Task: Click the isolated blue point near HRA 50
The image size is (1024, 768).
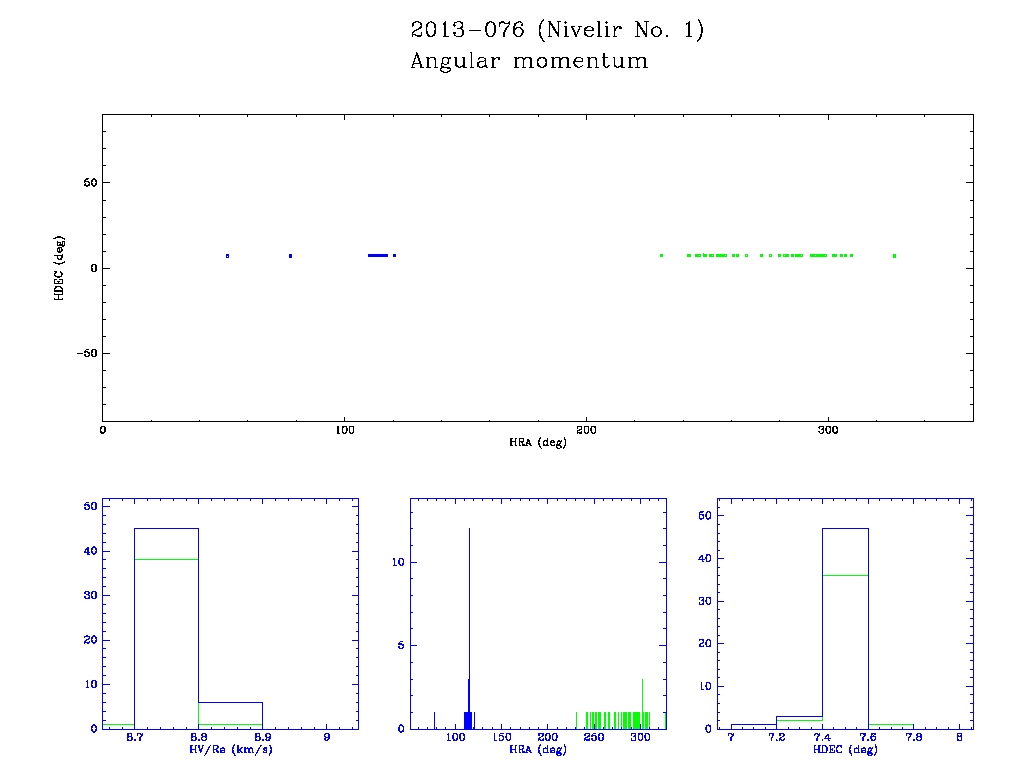Action: pos(227,256)
